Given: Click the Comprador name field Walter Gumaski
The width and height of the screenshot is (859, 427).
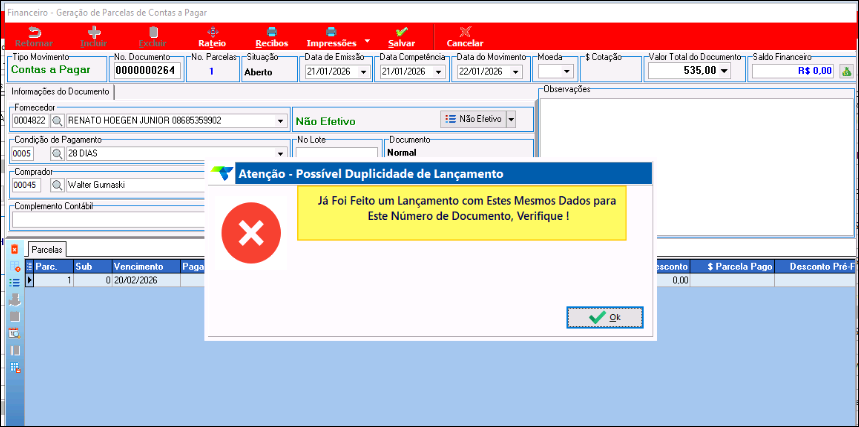Looking at the screenshot, I should [x=135, y=185].
